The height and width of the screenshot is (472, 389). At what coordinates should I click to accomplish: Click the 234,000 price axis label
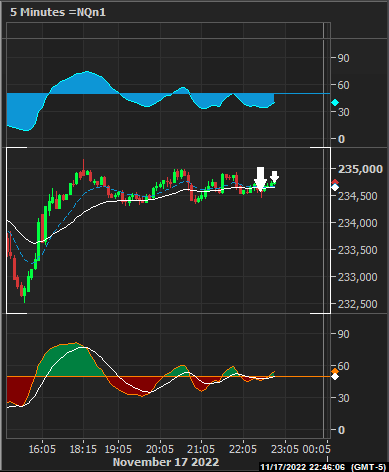(358, 223)
